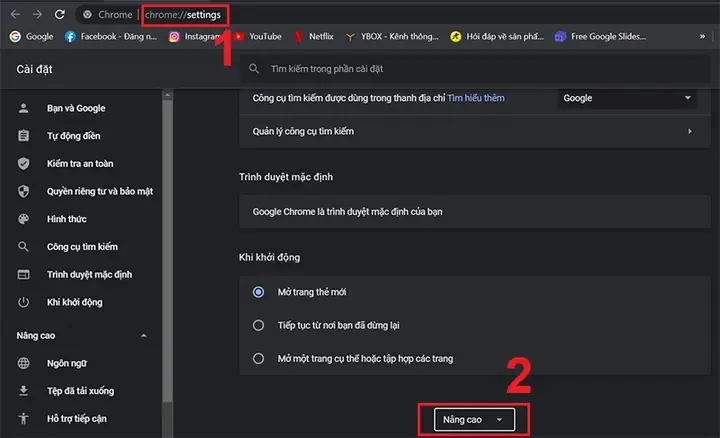Image resolution: width=720 pixels, height=438 pixels.
Task: Open the Google search engine dropdown
Action: click(x=627, y=98)
